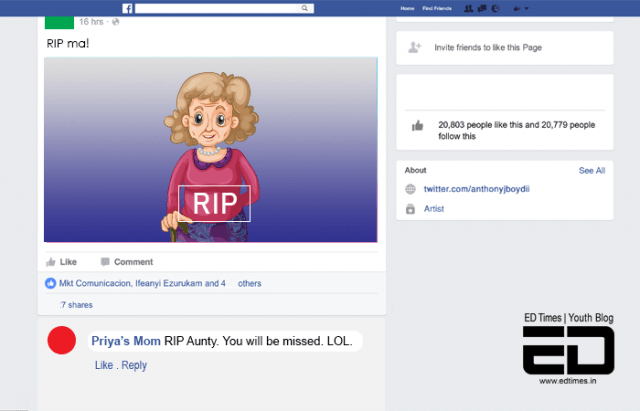Click the globe icon beside the Twitter link
Image resolution: width=640 pixels, height=411 pixels.
pyautogui.click(x=410, y=189)
